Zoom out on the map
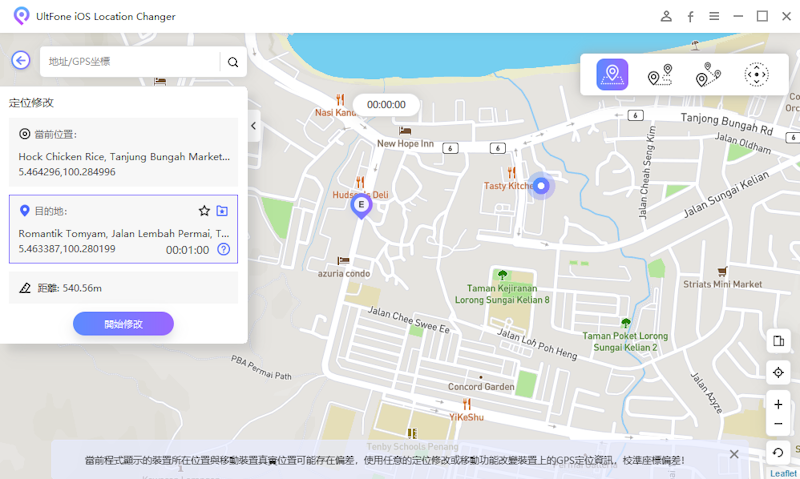 tap(778, 424)
